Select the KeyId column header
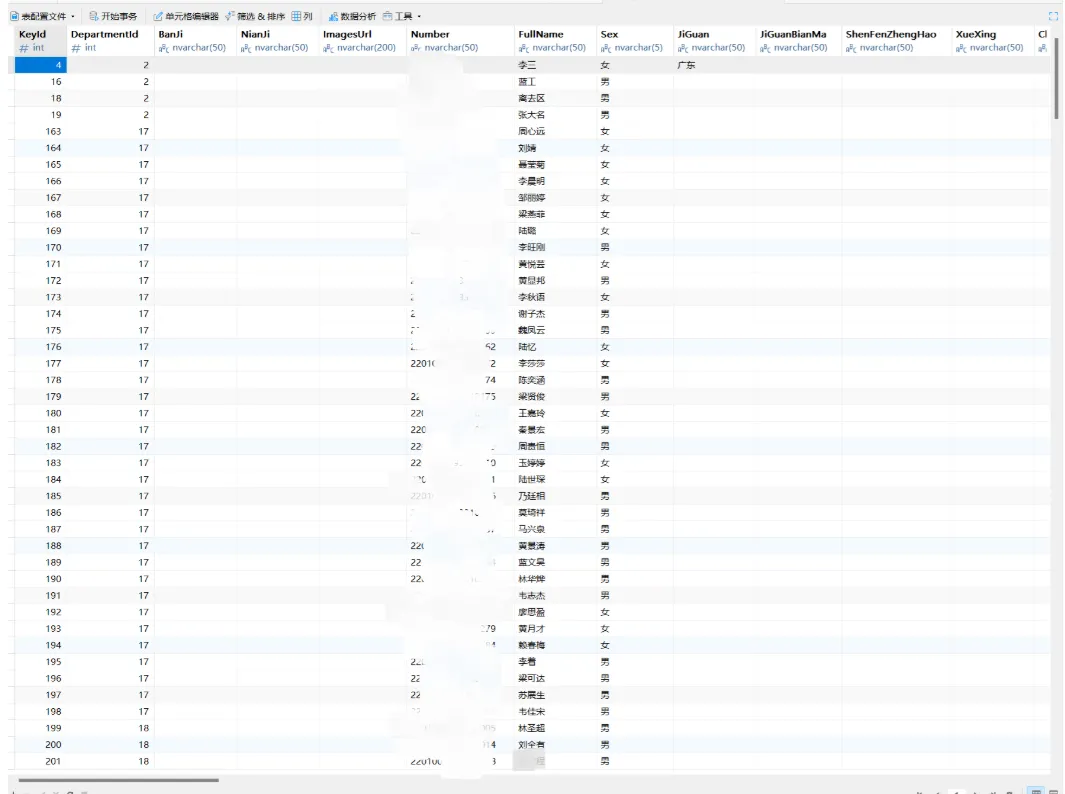Screen dimensions: 1065x794 point(41,41)
